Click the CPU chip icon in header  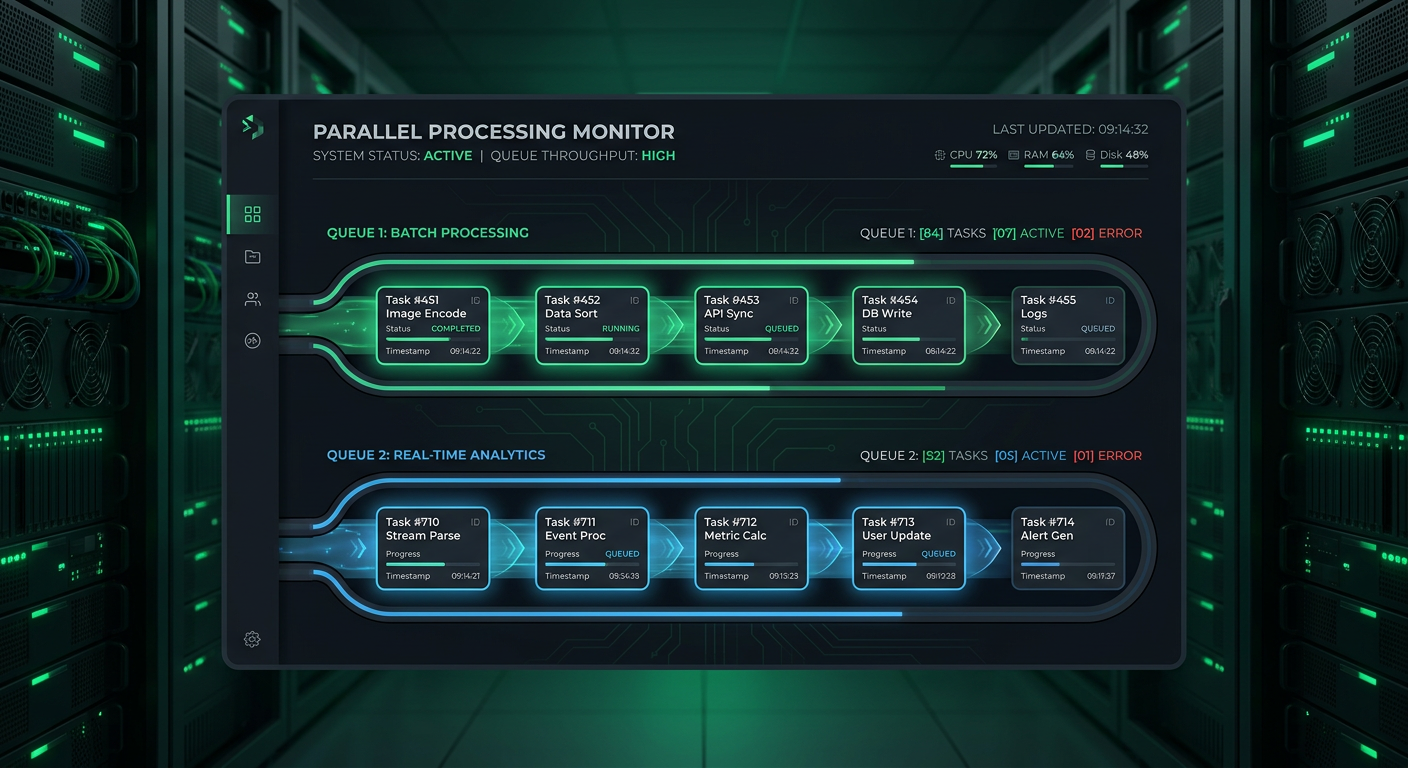(938, 155)
